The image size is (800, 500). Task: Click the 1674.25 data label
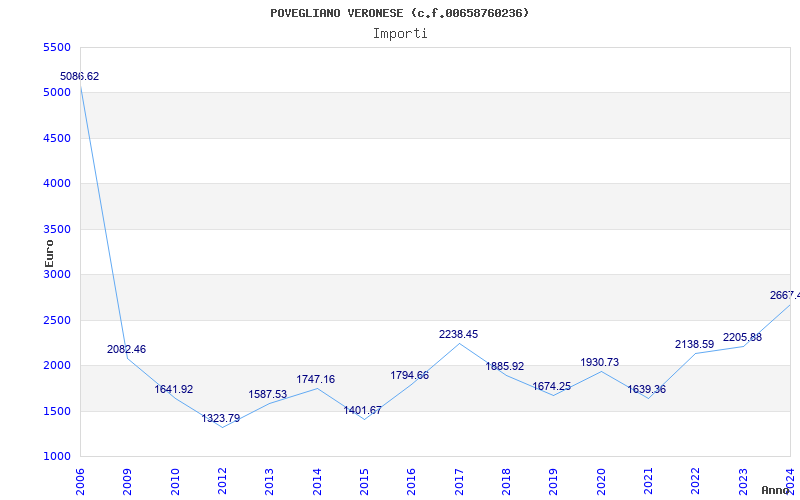[552, 386]
